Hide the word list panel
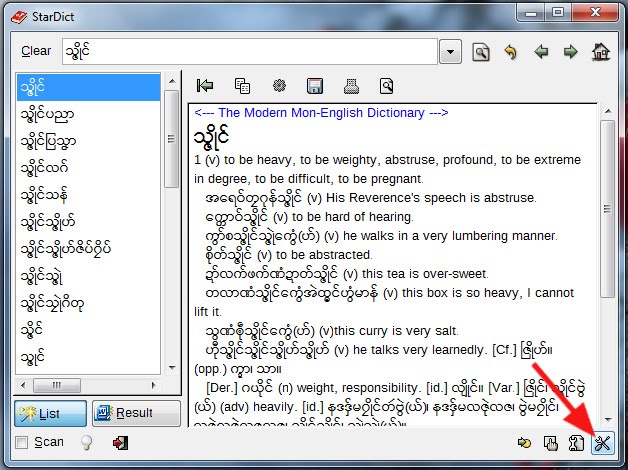Viewport: 628px width, 470px height. point(205,86)
